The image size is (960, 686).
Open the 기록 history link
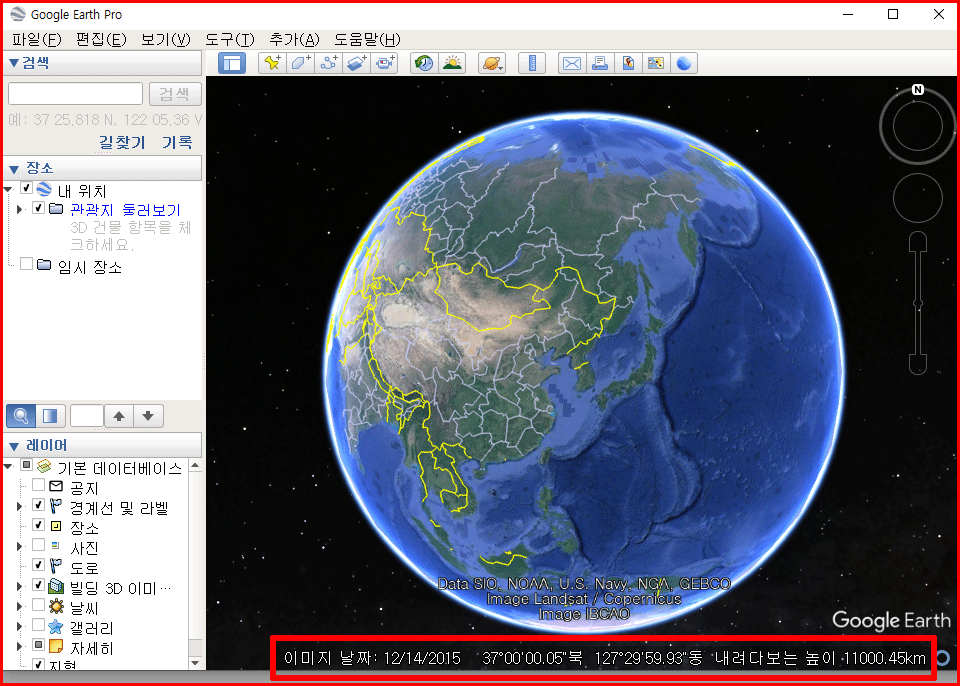[x=177, y=143]
